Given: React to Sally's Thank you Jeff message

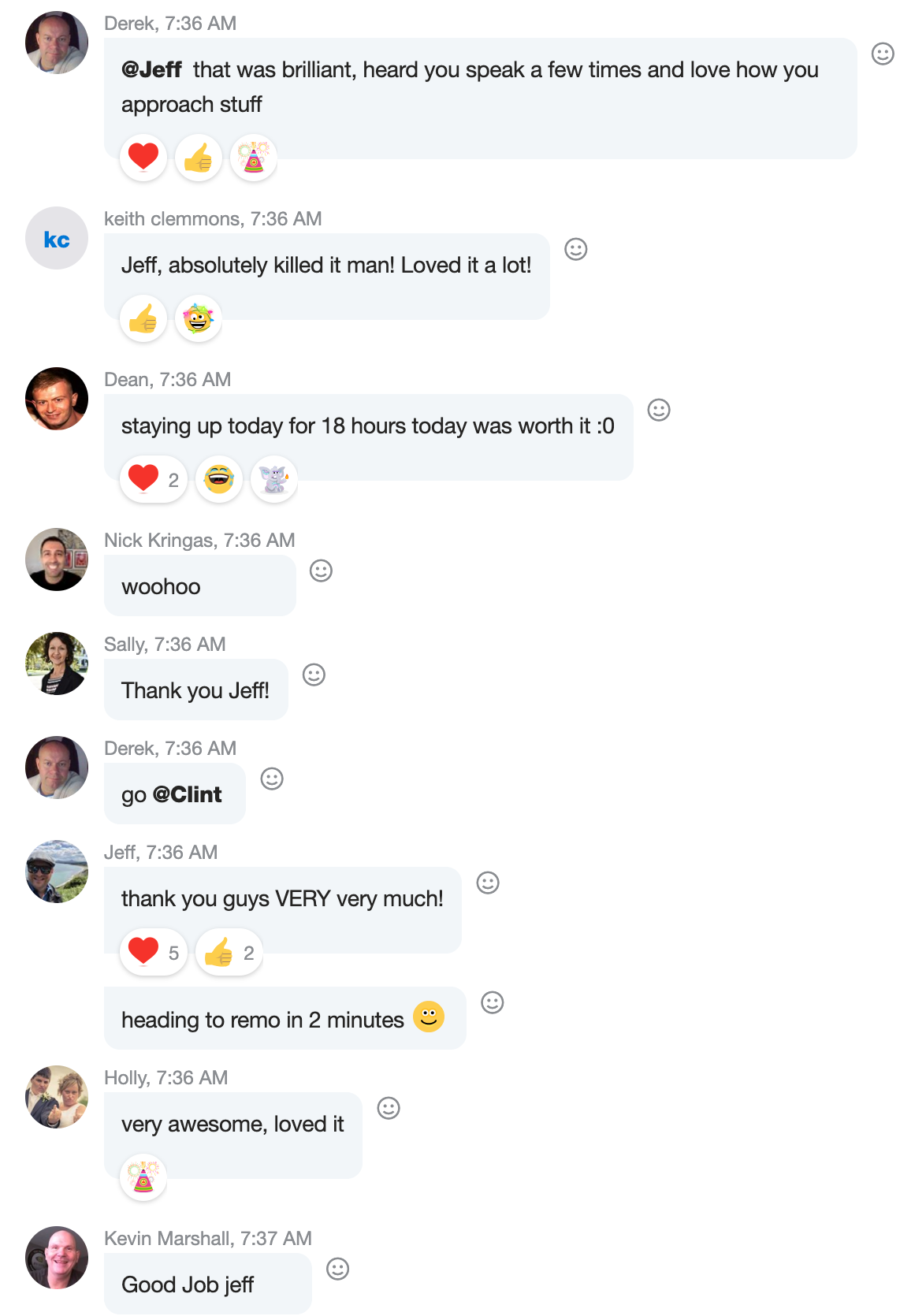Looking at the screenshot, I should click(x=314, y=675).
